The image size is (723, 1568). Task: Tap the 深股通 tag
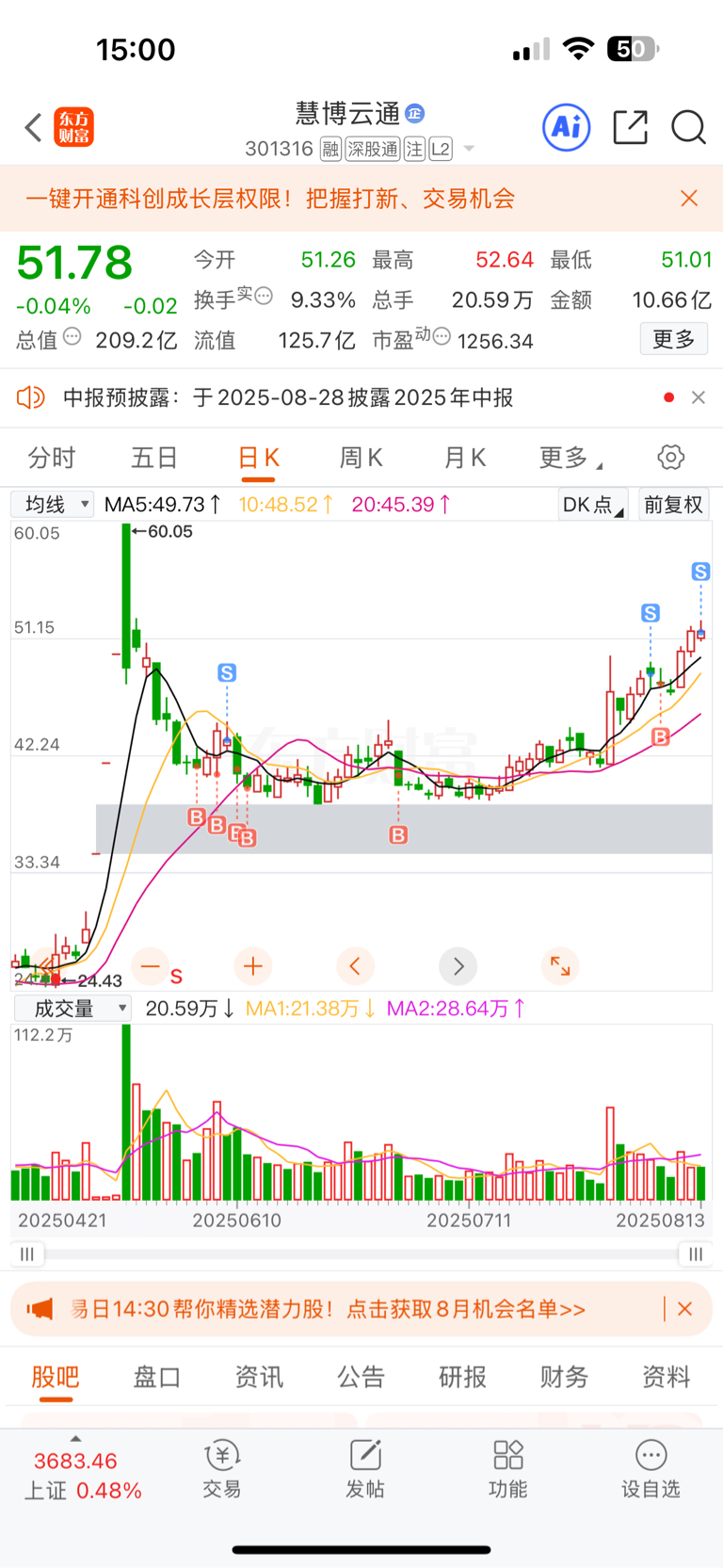tap(373, 149)
